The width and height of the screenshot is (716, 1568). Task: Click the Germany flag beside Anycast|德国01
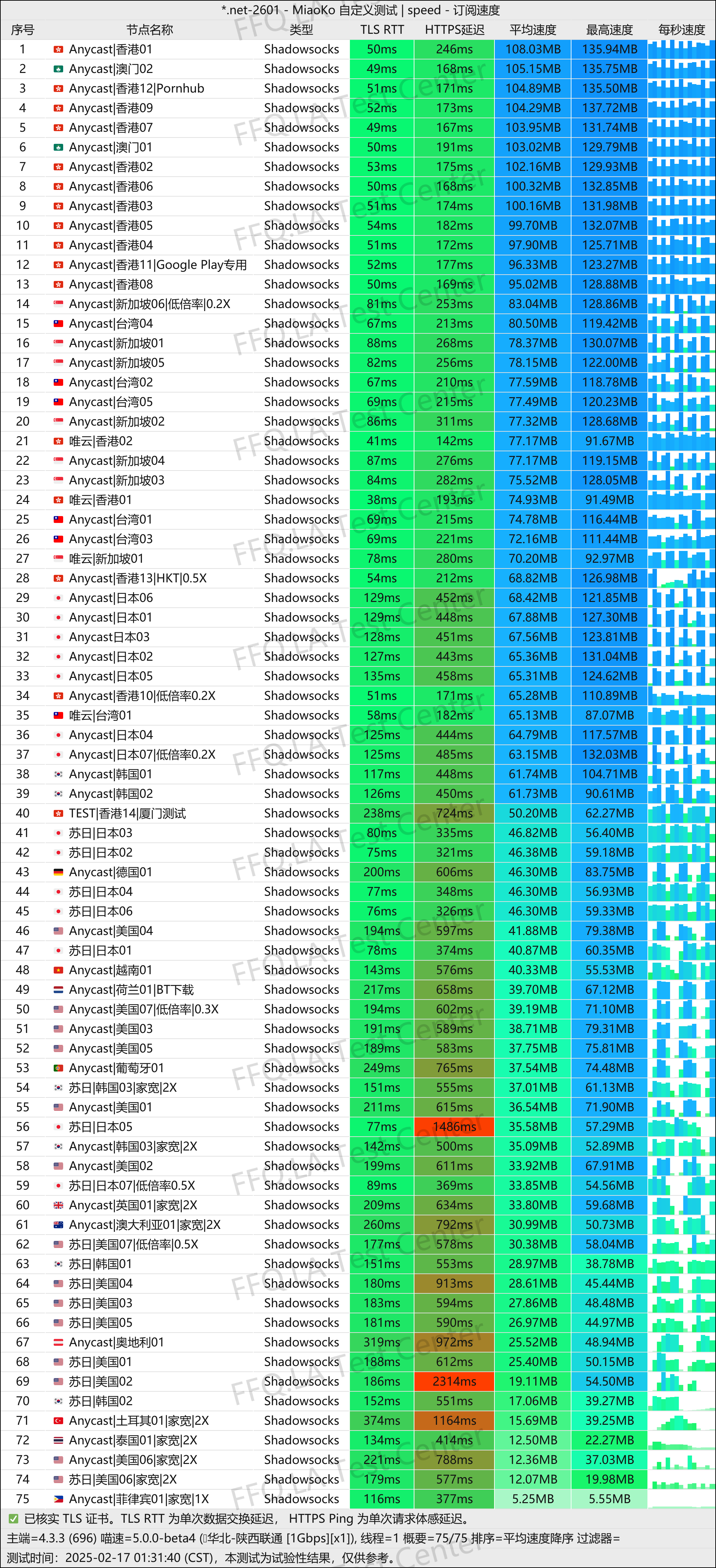[x=58, y=872]
